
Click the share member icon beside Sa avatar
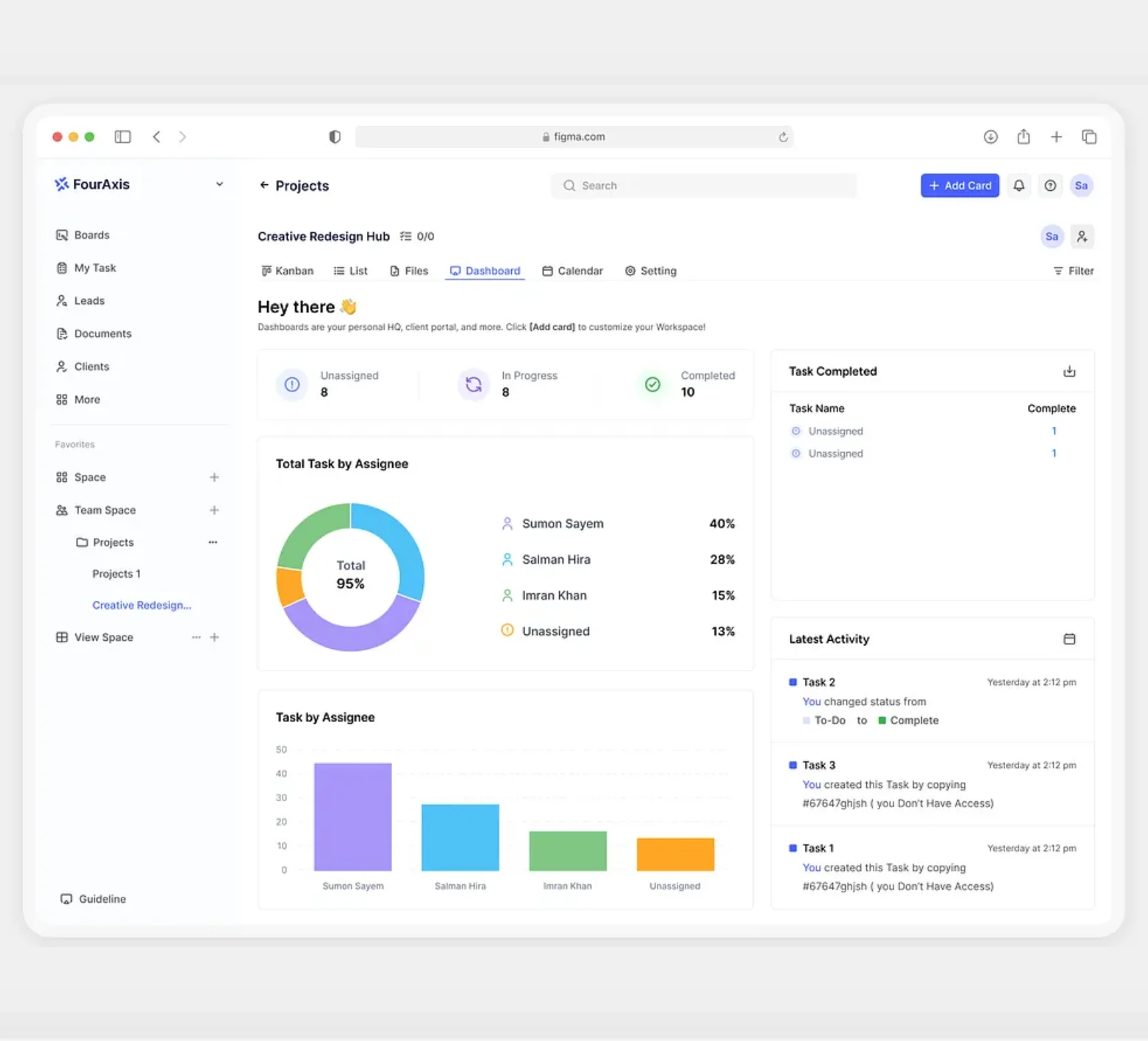tap(1082, 236)
